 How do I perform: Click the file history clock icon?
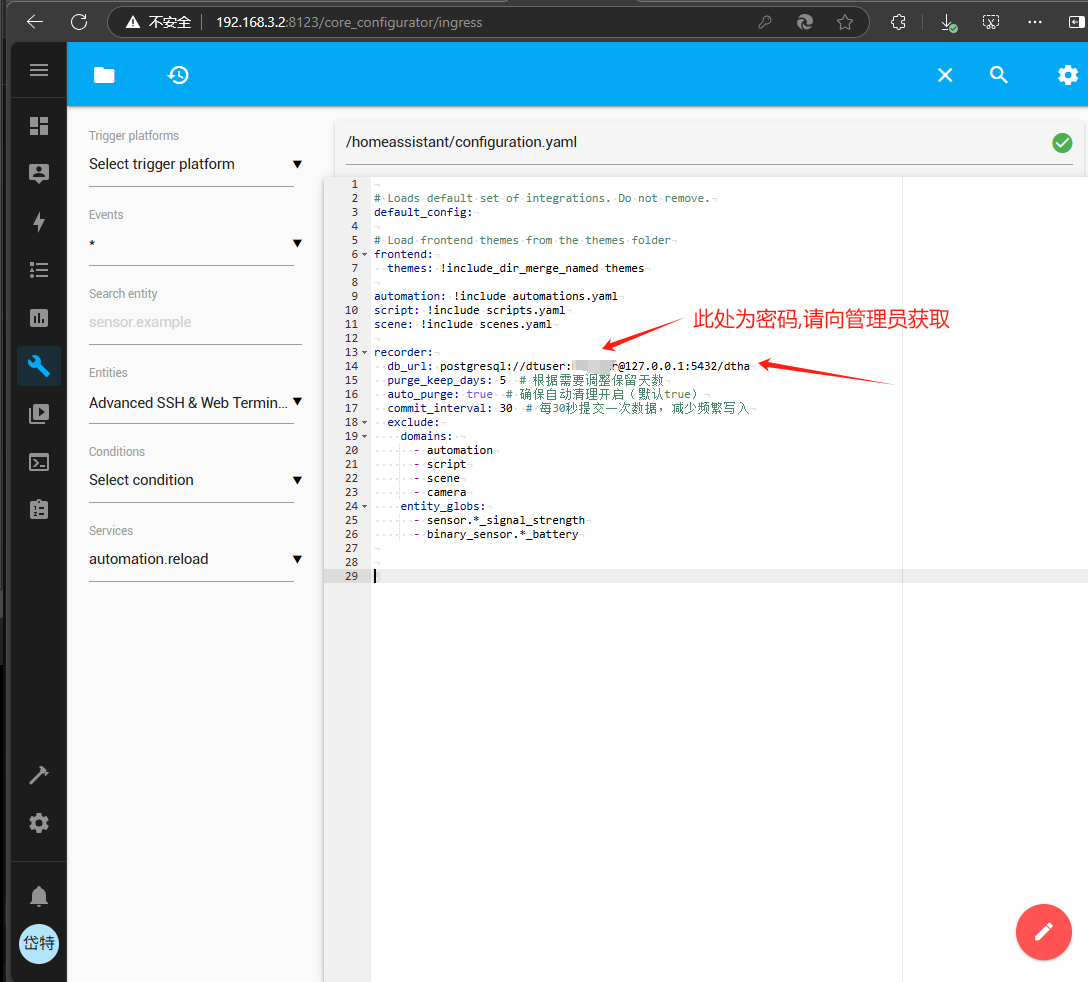pos(178,75)
